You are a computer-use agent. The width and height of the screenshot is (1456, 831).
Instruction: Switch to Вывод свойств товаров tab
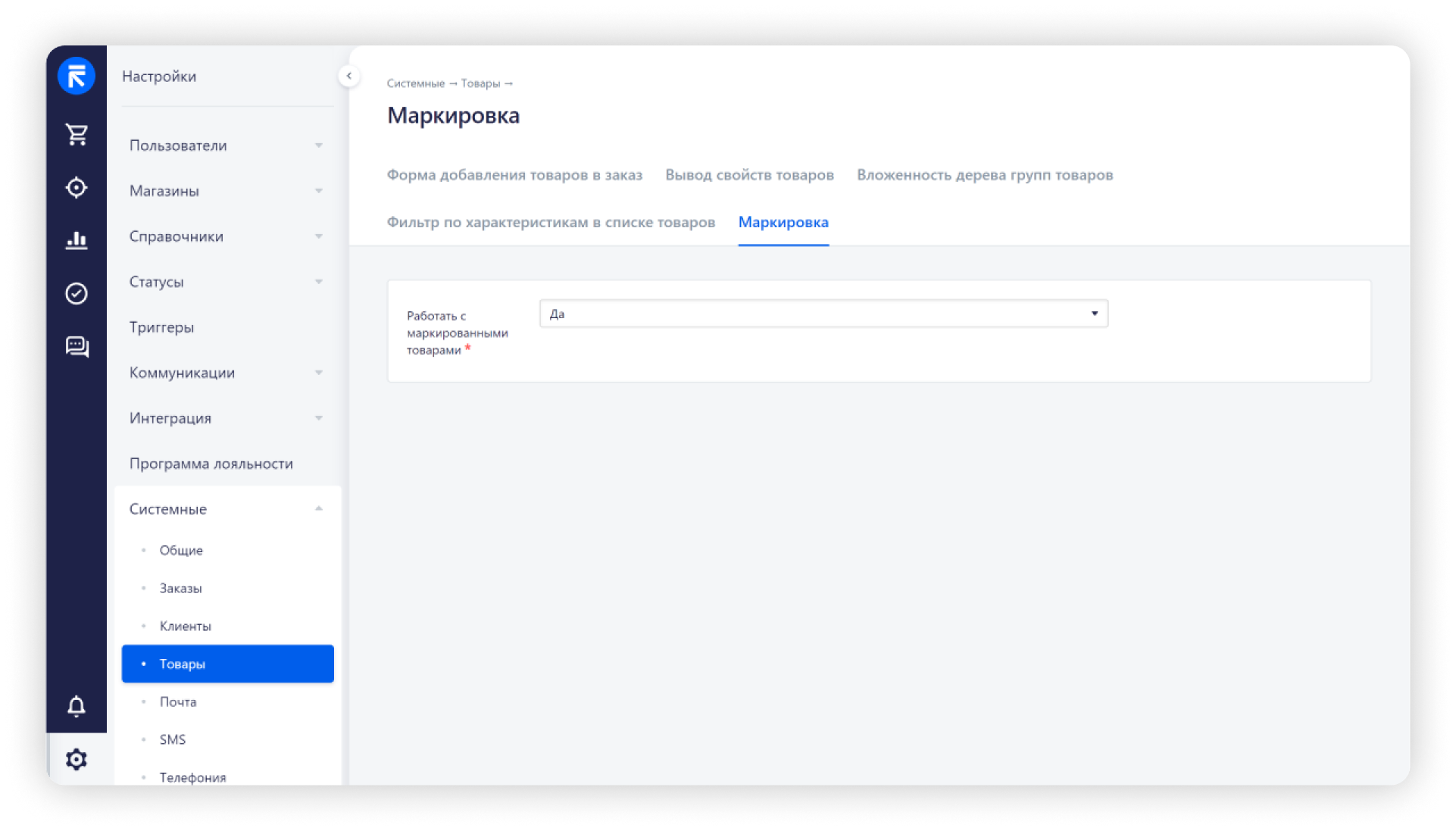click(x=749, y=175)
